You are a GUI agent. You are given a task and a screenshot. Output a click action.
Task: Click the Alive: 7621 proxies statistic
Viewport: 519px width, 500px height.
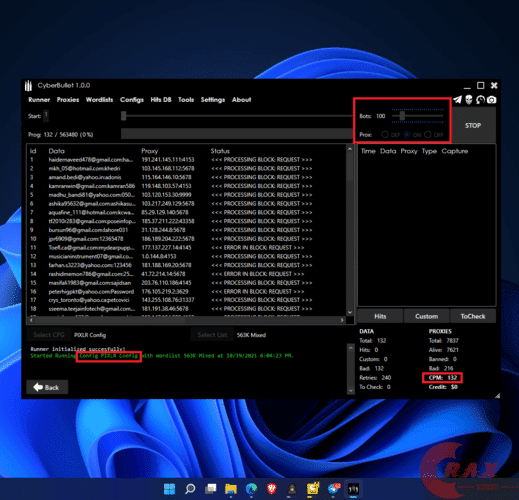[444, 350]
